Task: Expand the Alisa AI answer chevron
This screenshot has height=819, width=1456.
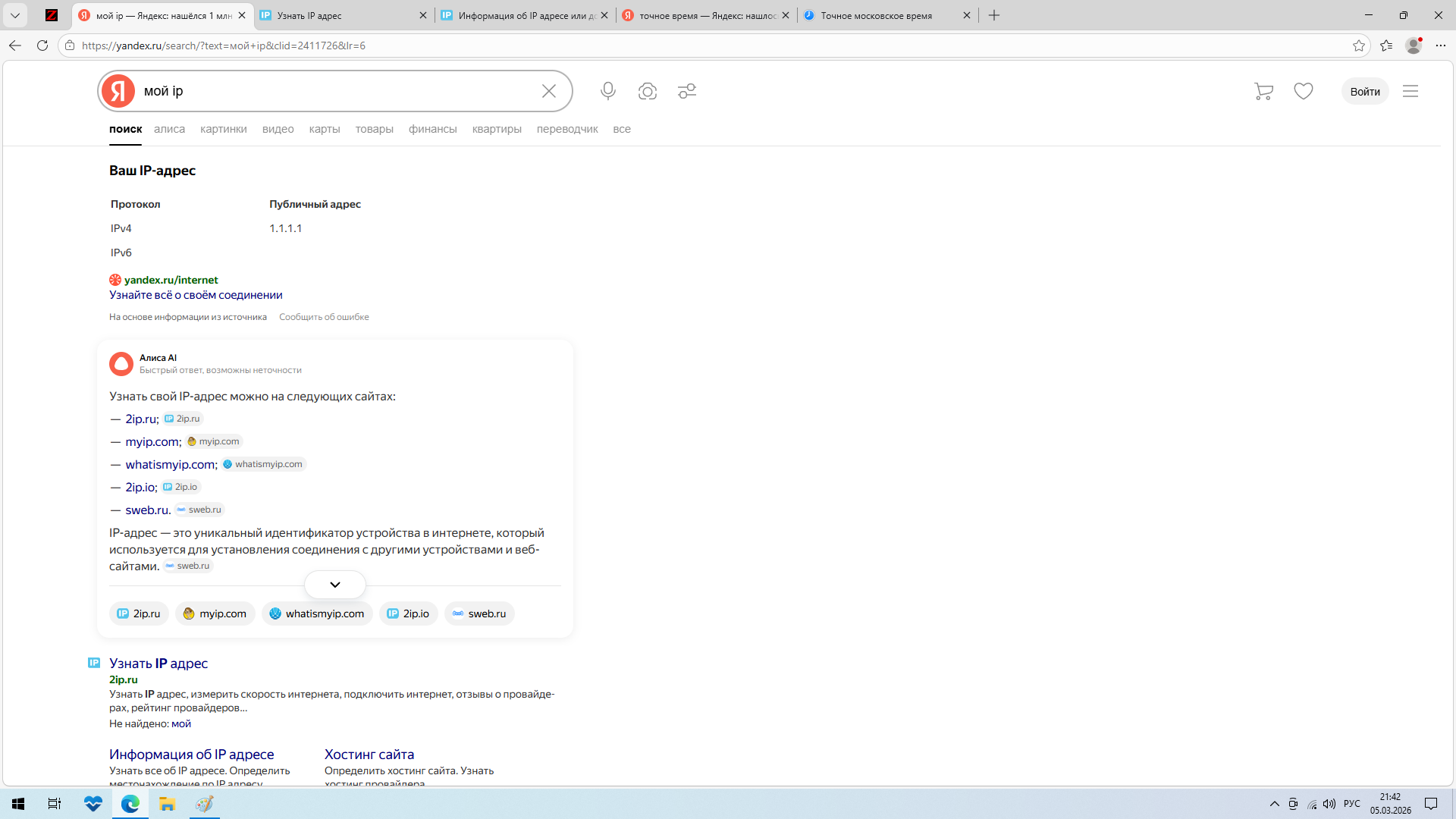Action: (335, 585)
